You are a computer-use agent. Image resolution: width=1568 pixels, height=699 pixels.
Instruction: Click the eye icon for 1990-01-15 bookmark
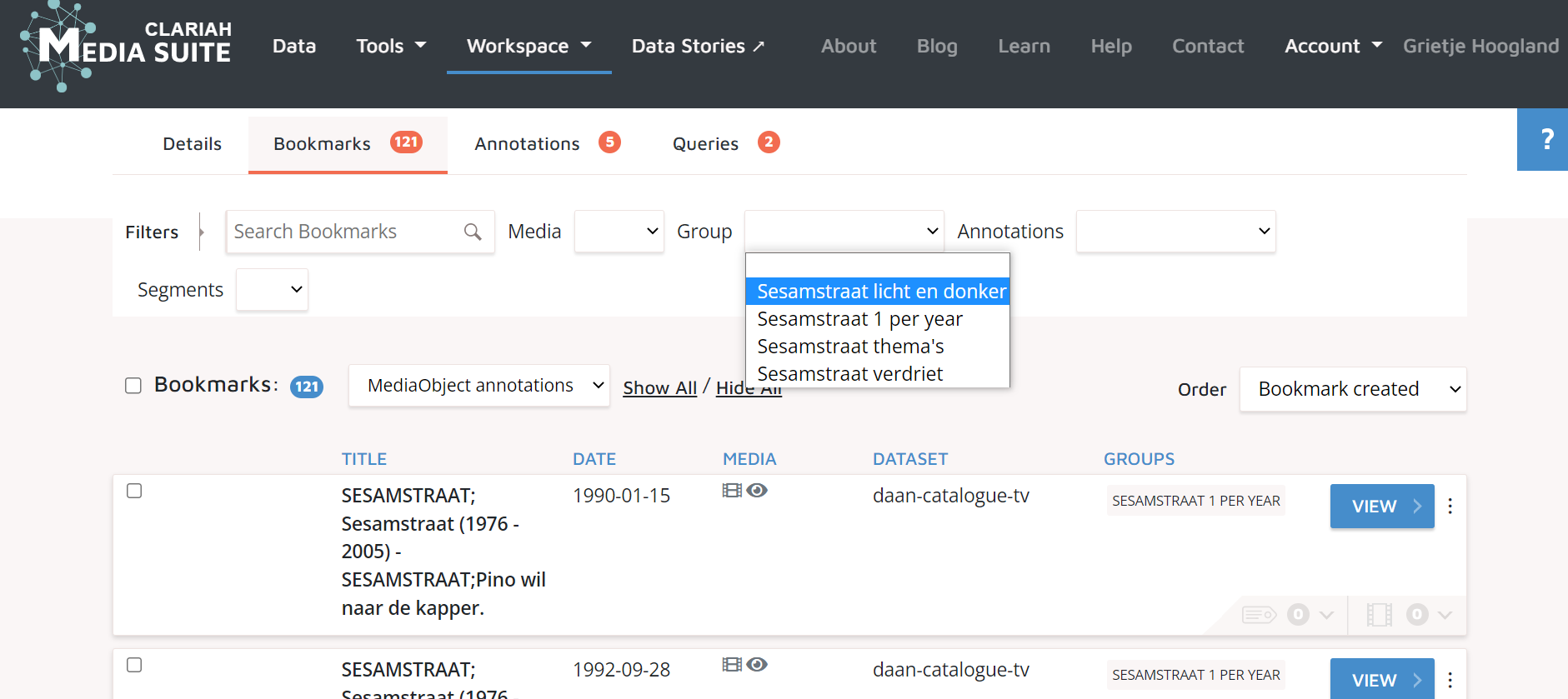pyautogui.click(x=757, y=491)
